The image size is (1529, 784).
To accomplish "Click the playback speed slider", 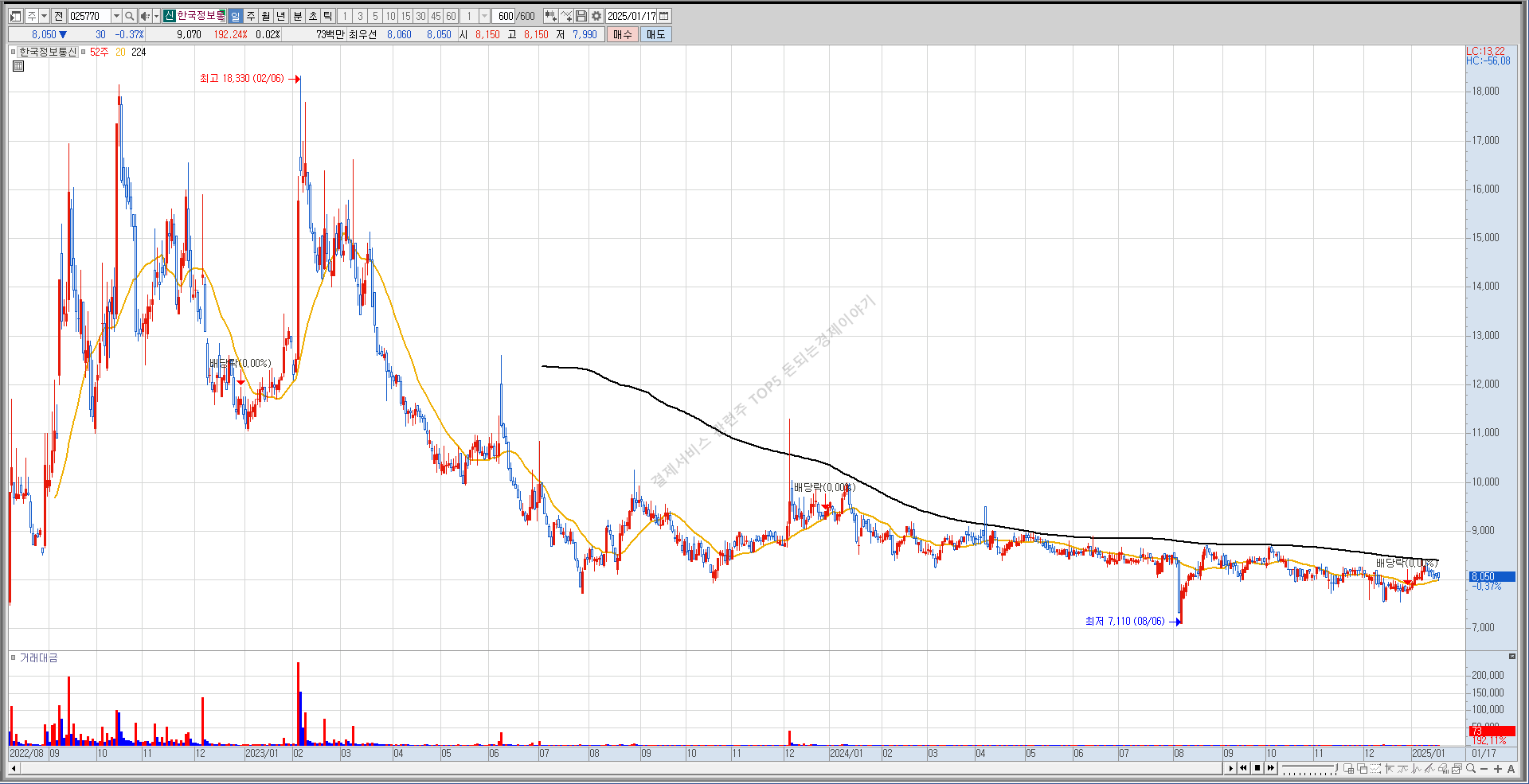I will click(1309, 768).
